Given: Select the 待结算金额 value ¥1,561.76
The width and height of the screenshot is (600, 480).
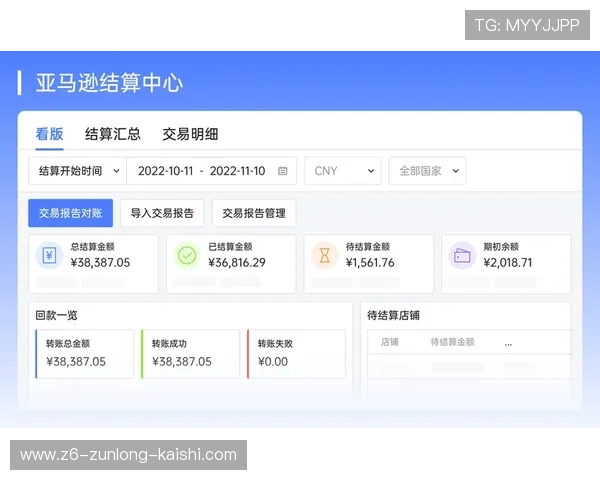Looking at the screenshot, I should [370, 263].
